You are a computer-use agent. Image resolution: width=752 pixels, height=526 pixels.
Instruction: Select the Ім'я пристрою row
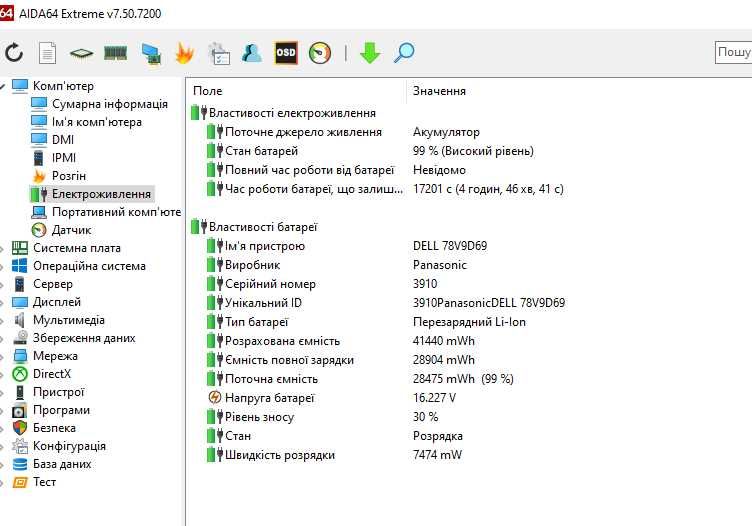click(347, 246)
